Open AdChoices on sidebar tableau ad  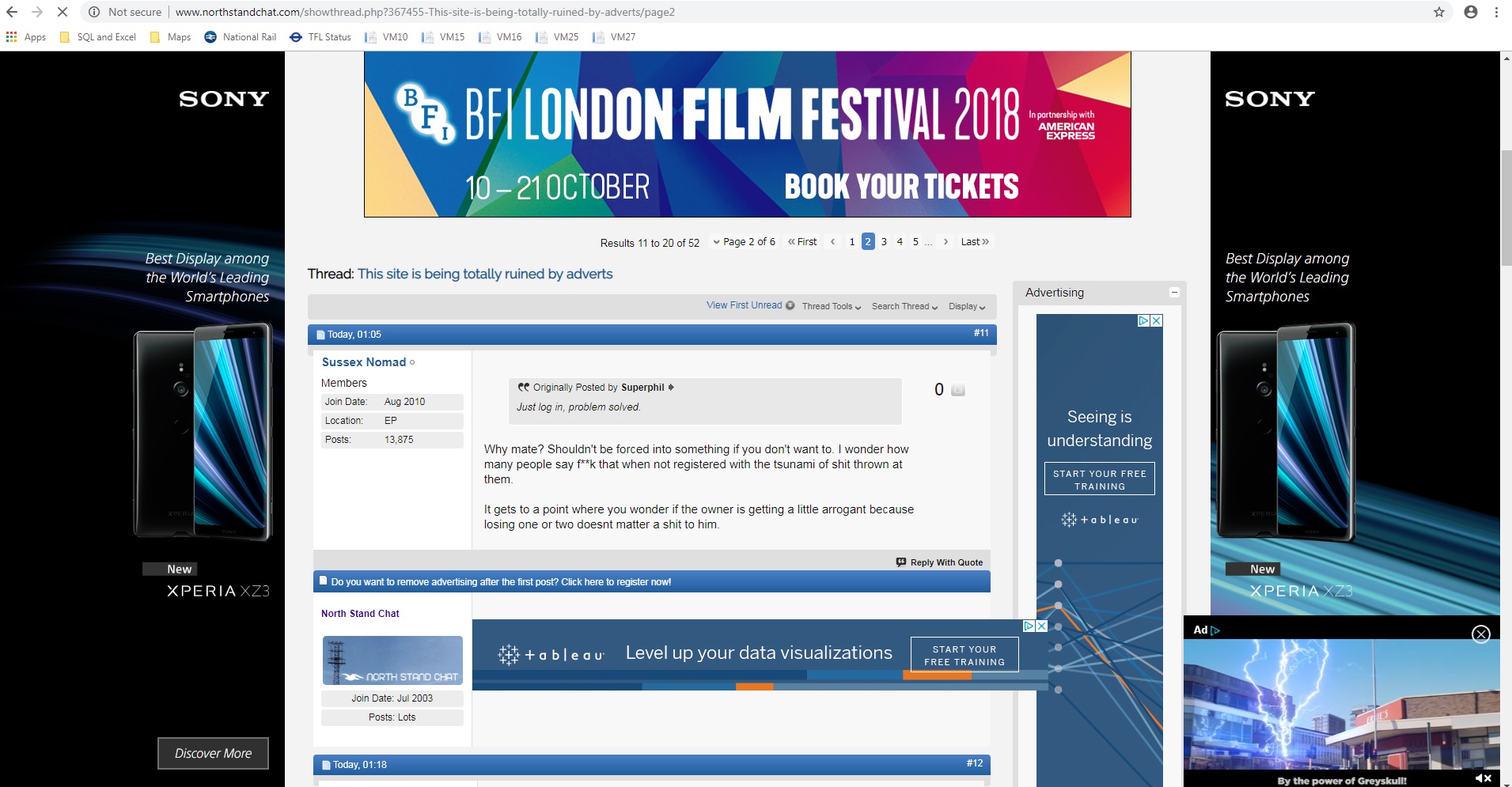pyautogui.click(x=1144, y=320)
